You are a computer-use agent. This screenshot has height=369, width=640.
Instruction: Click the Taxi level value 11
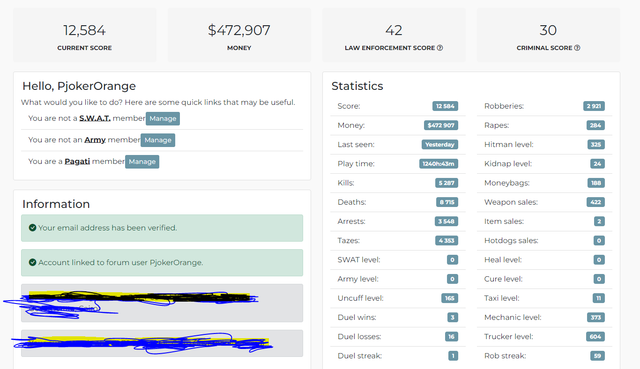[x=599, y=298]
